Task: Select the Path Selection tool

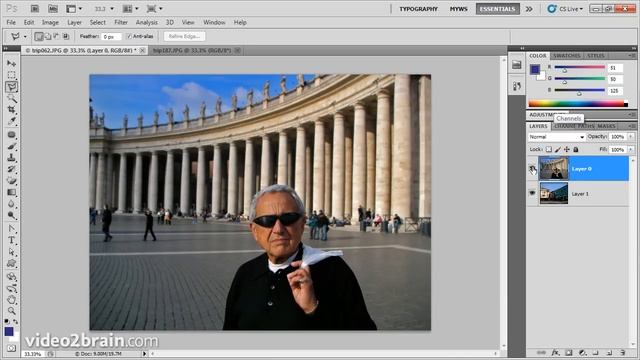Action: click(x=11, y=251)
